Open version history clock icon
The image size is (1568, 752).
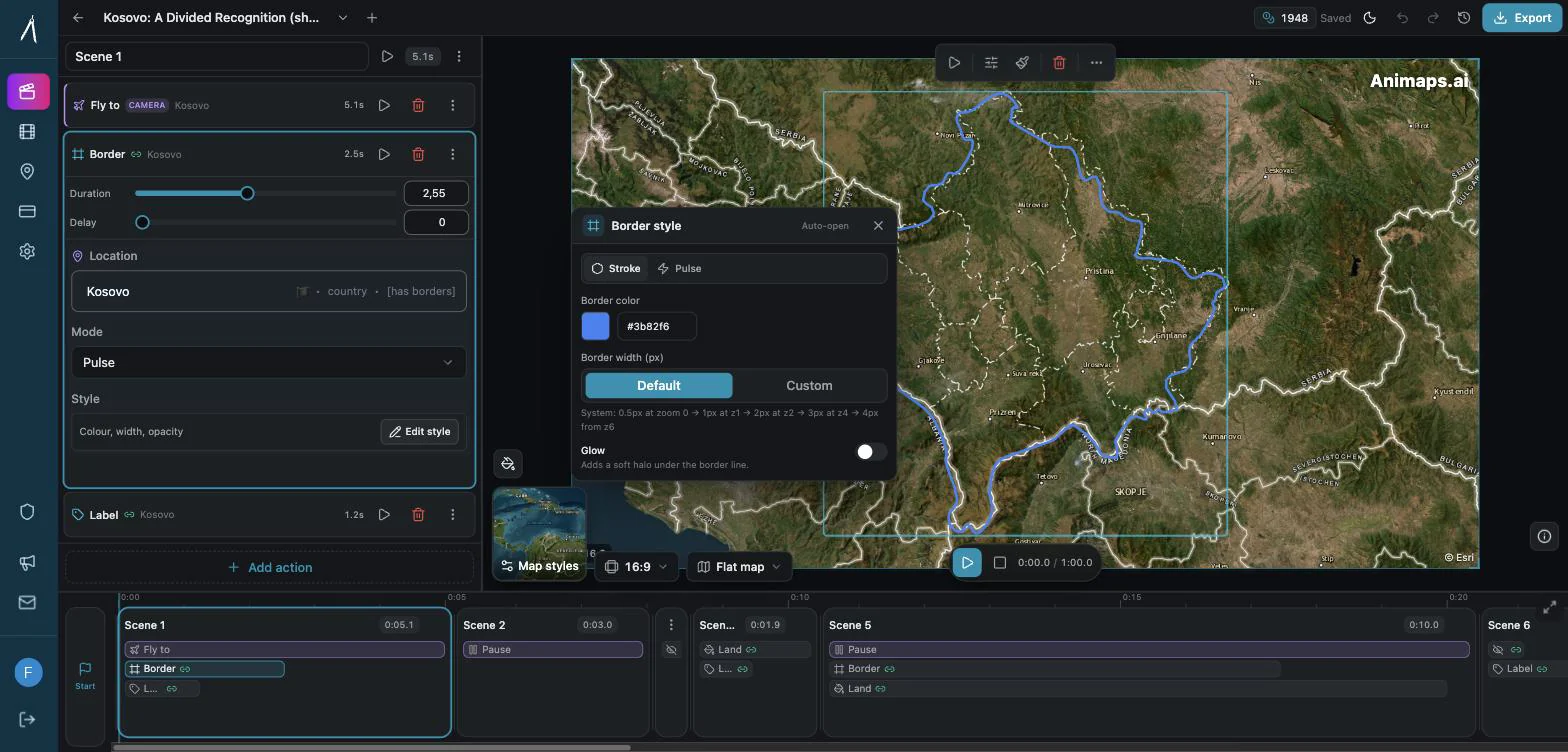click(x=1464, y=18)
